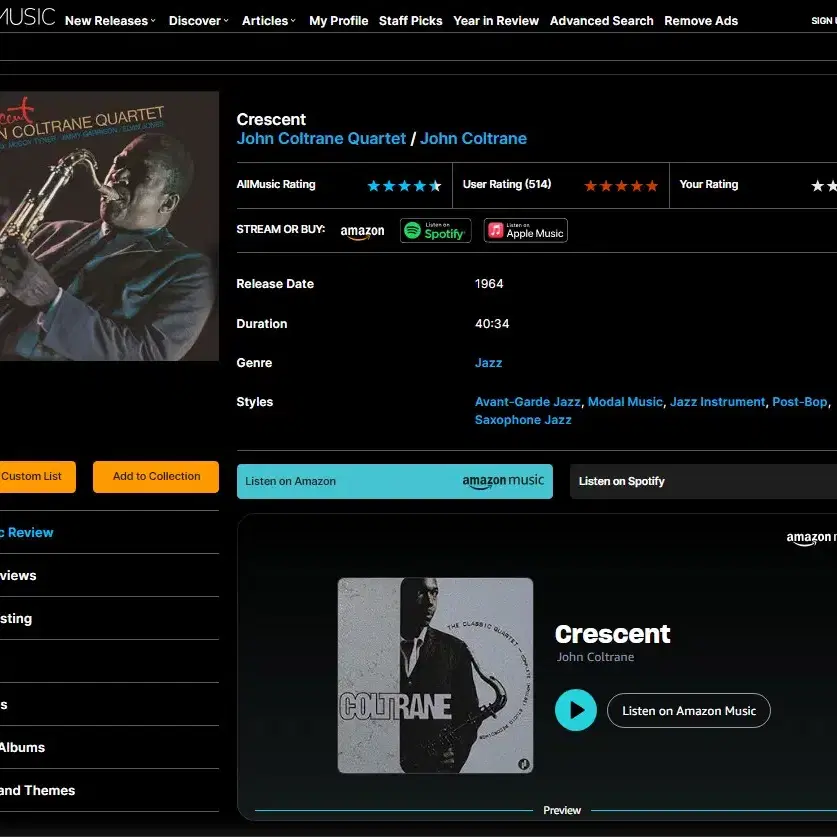This screenshot has height=837, width=837.
Task: Click the orange User Rating stars
Action: (x=621, y=186)
